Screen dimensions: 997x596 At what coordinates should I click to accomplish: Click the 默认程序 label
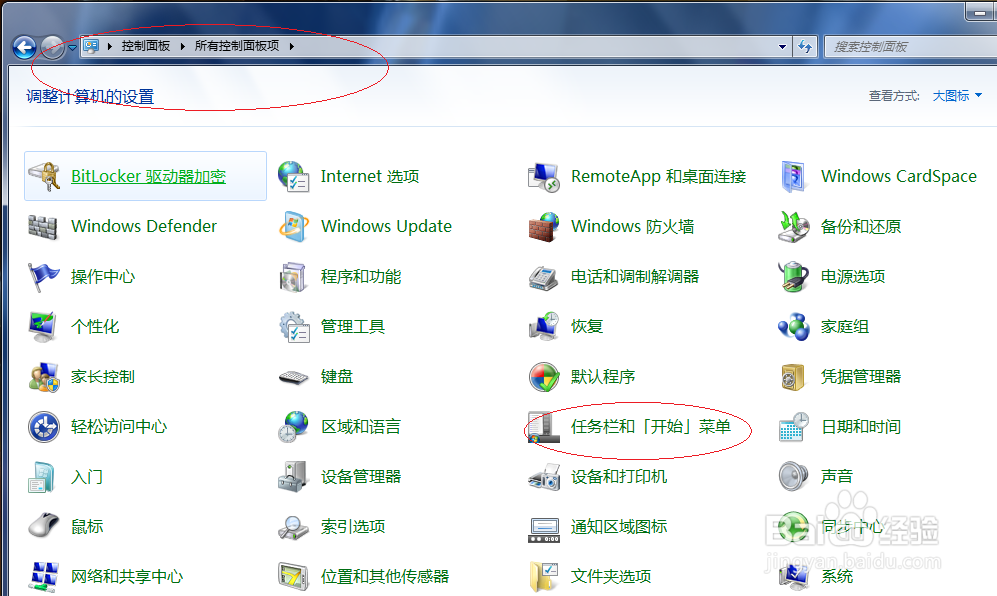(x=603, y=377)
